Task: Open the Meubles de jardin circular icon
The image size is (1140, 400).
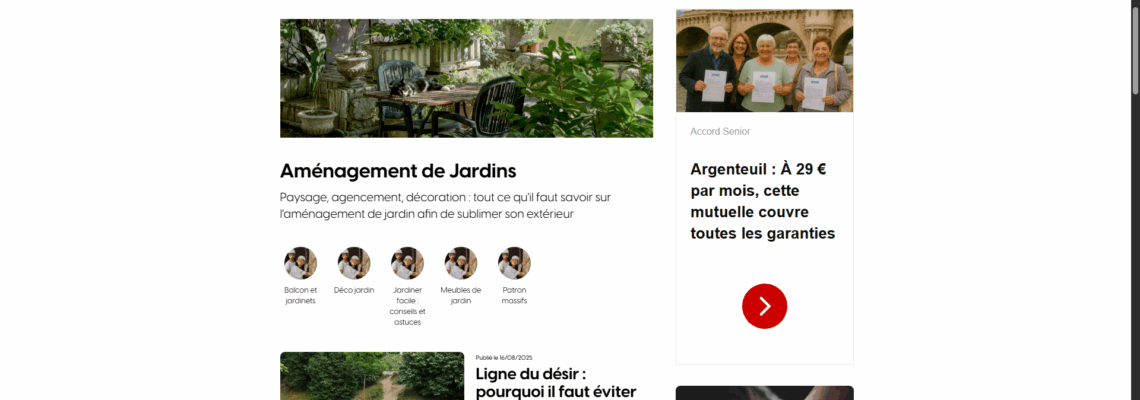Action: coord(461,263)
